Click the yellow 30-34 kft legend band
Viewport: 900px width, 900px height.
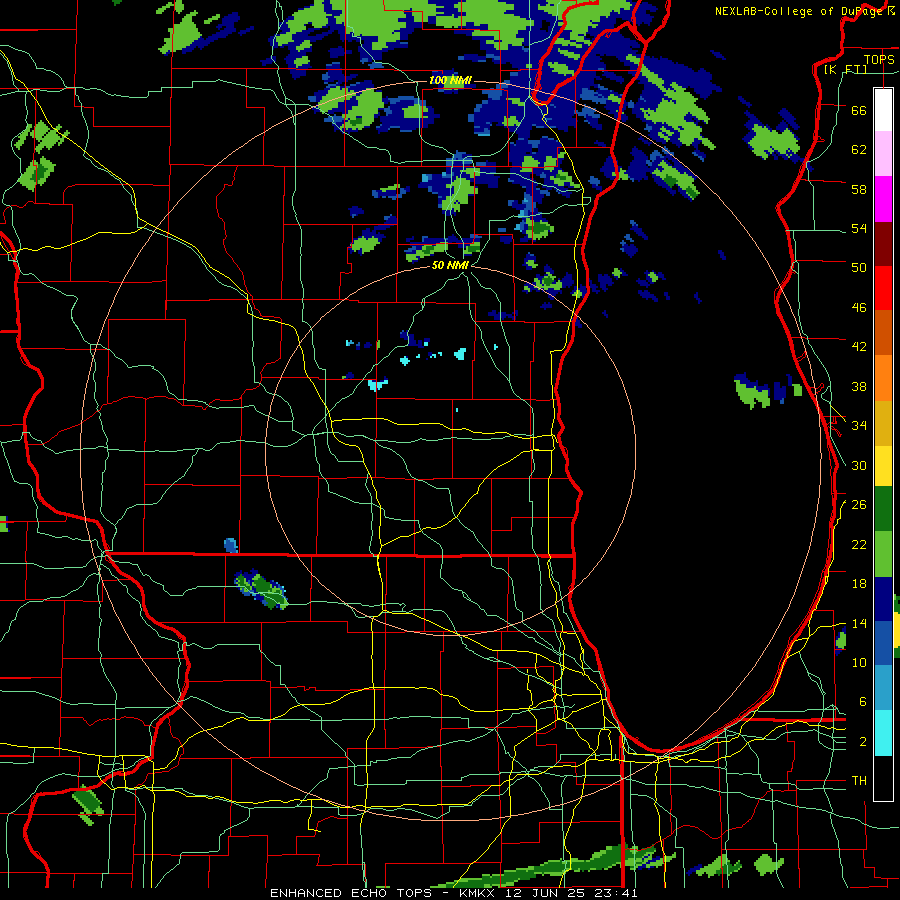[883, 466]
